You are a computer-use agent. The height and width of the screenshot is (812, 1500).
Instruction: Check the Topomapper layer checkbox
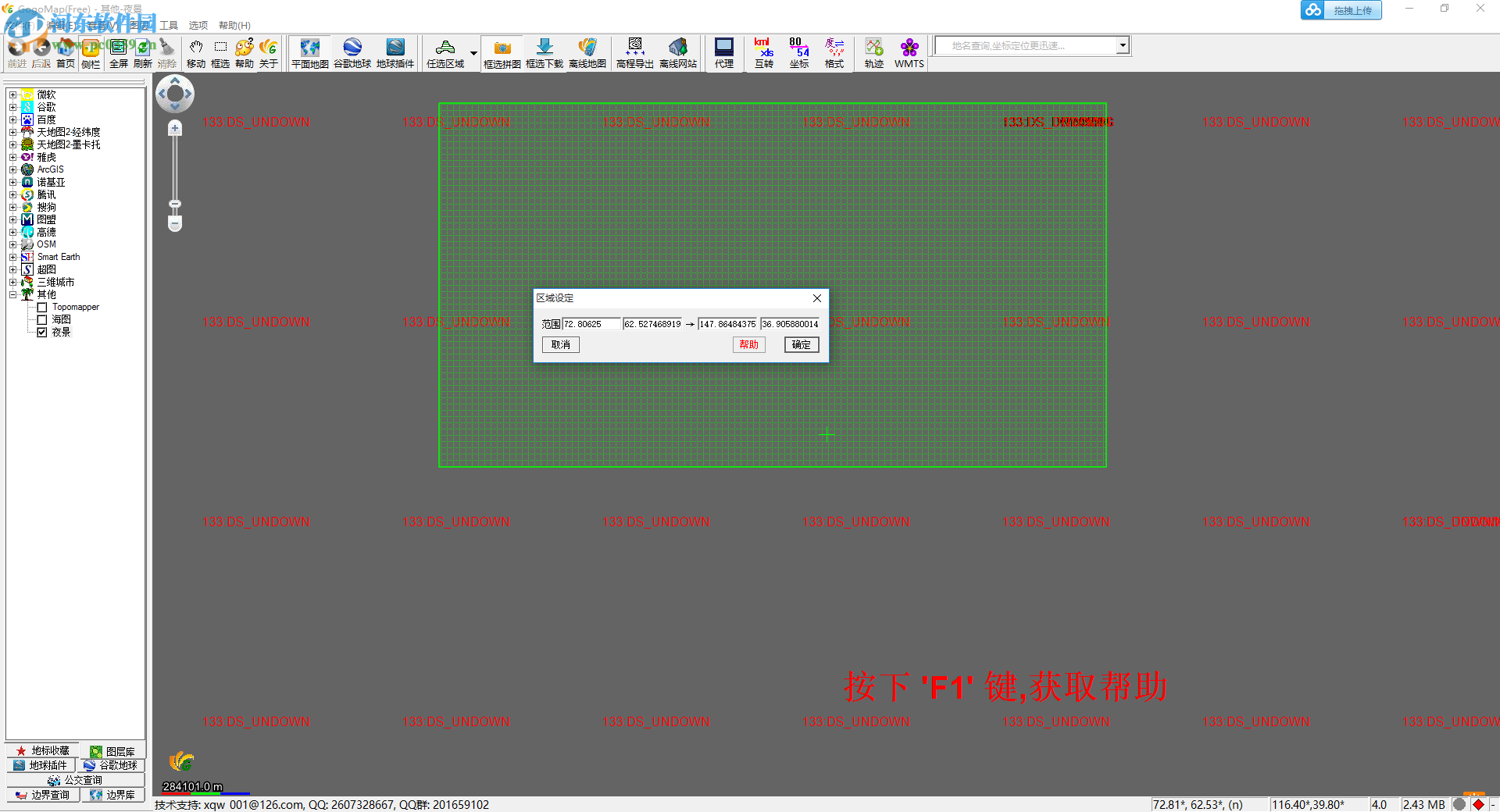click(x=42, y=308)
